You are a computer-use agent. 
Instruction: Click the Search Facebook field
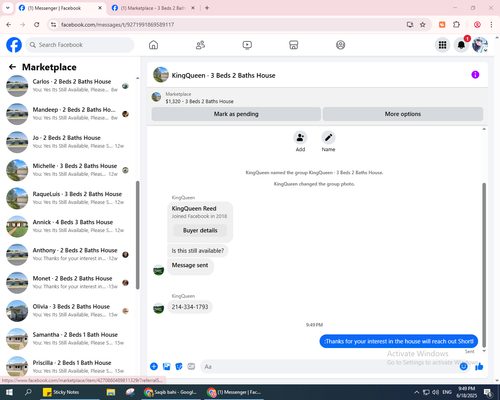coord(80,45)
